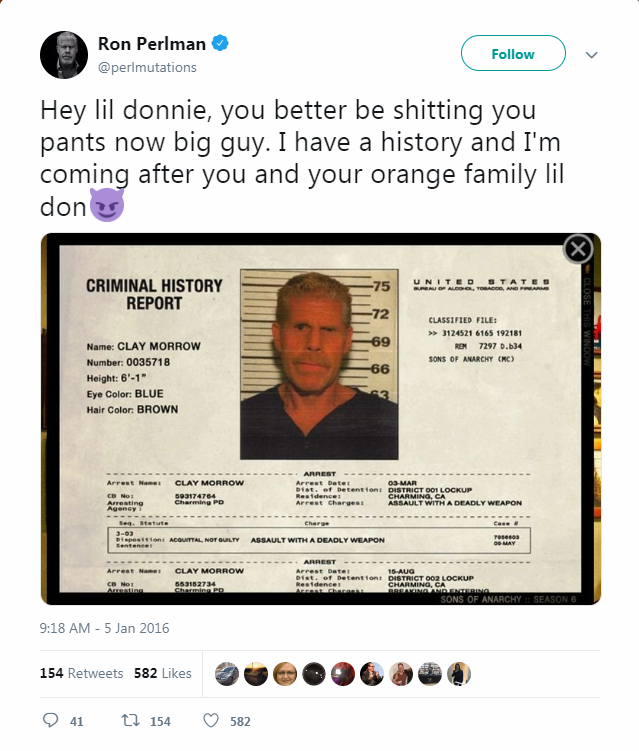639x751 pixels.
Task: Click the third liker avatar, woman with glasses
Action: pos(285,673)
